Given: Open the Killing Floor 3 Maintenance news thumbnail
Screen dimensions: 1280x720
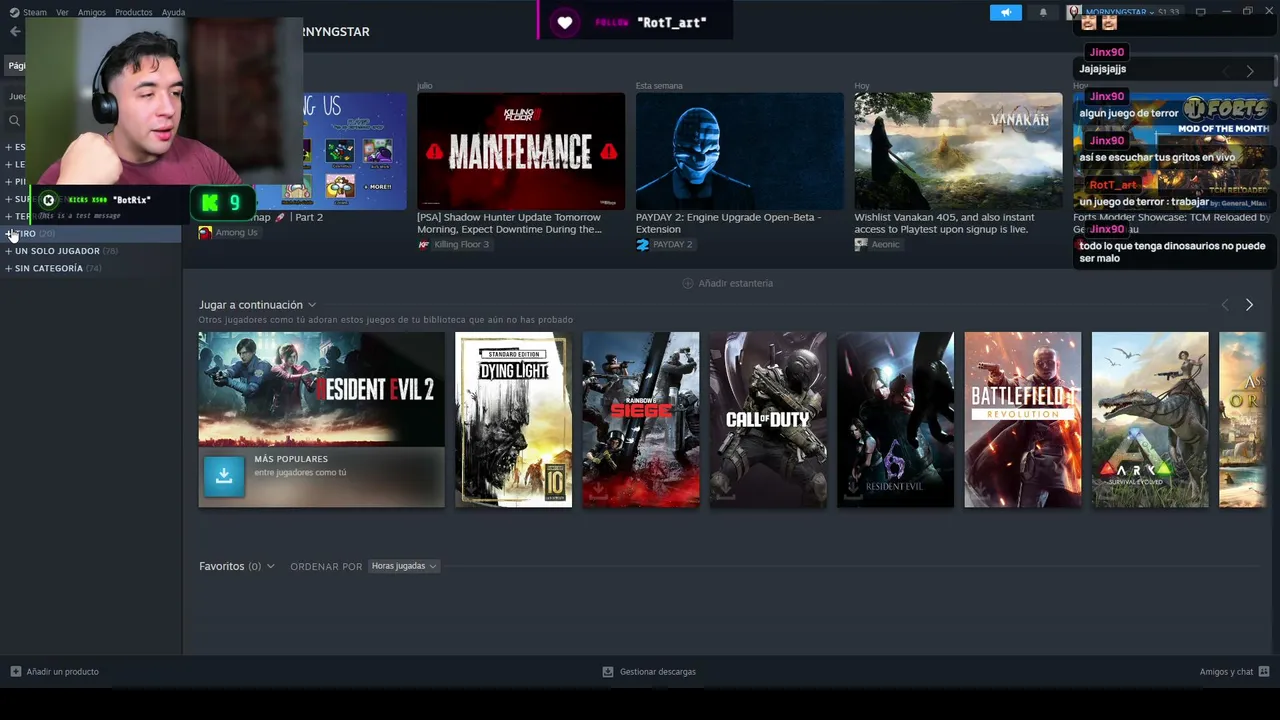Looking at the screenshot, I should (x=521, y=151).
